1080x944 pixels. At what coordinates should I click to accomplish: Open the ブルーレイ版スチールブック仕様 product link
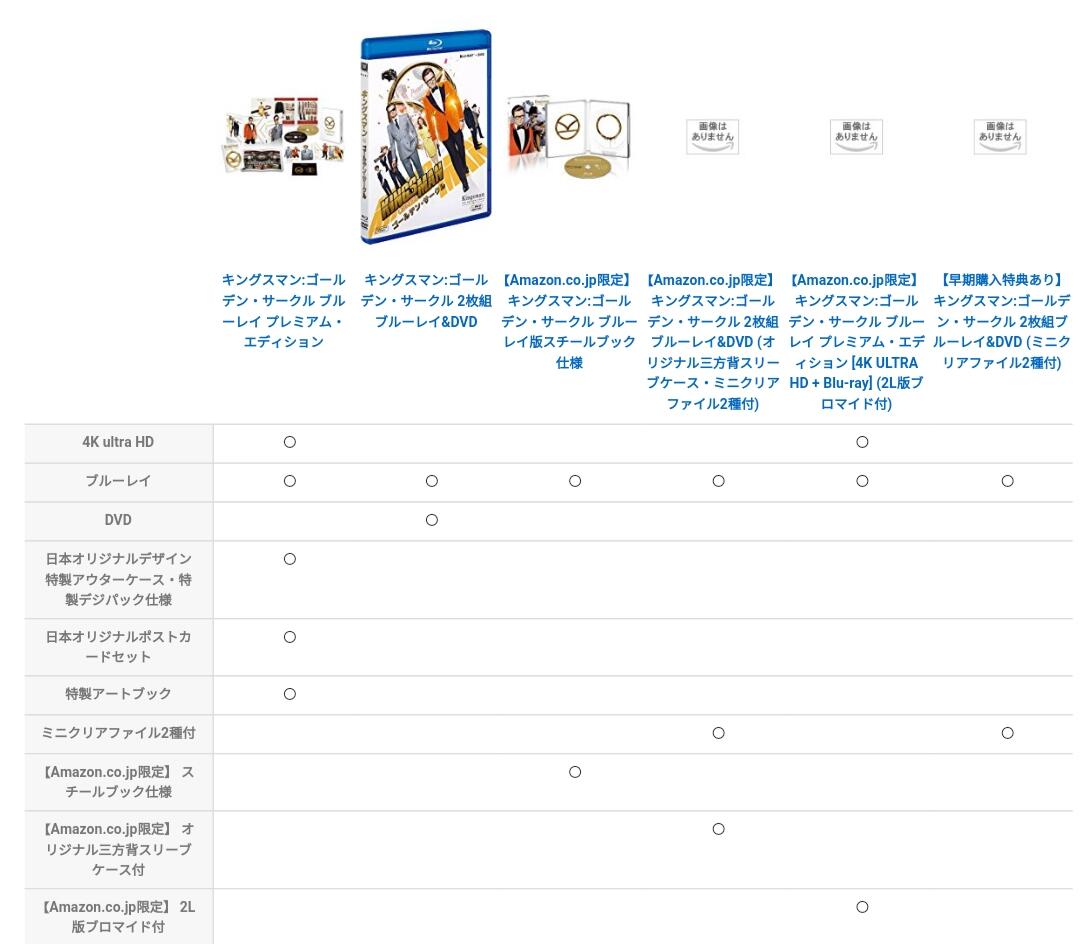pos(569,321)
